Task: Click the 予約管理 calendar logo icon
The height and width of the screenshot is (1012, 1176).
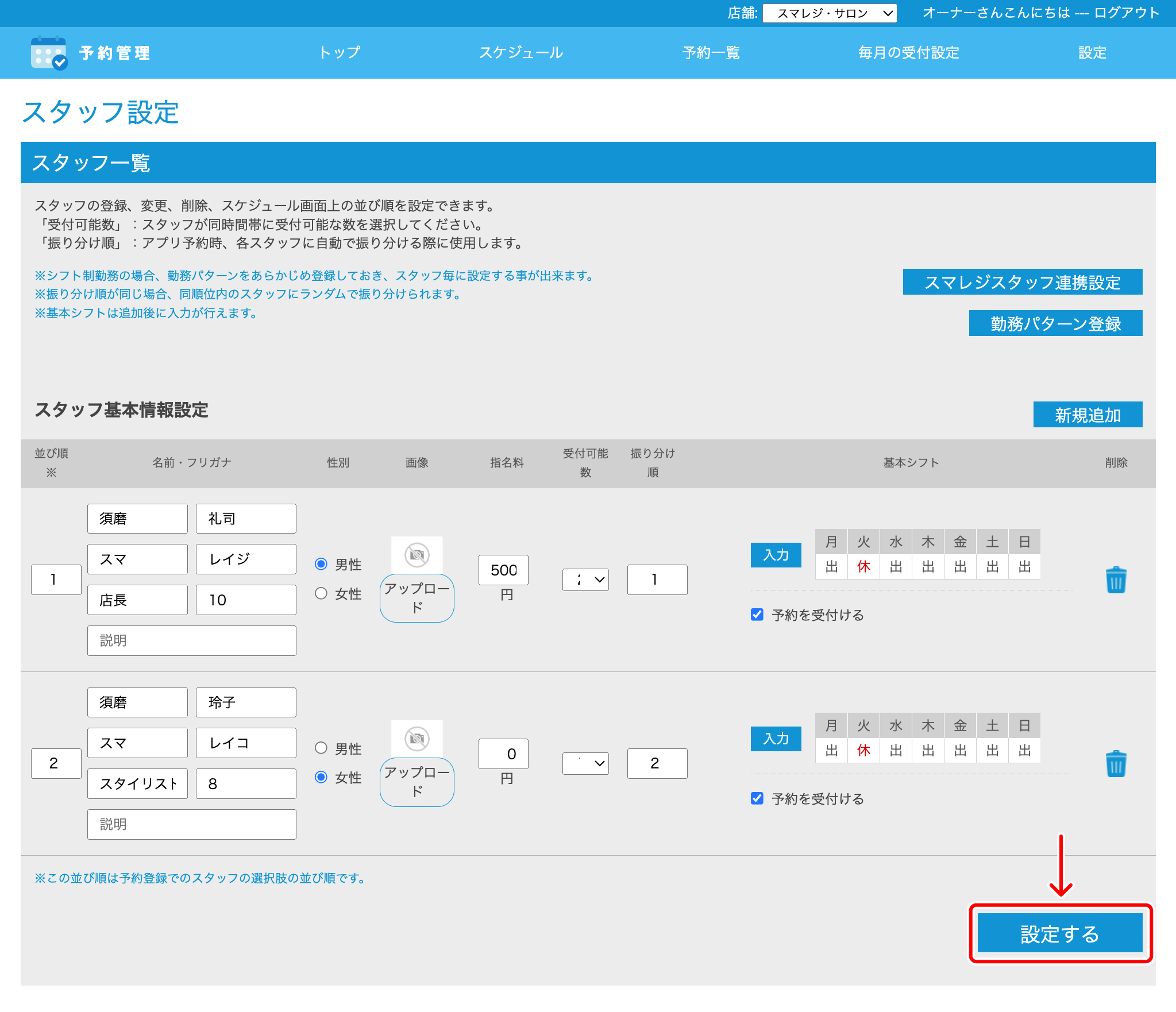Action: point(49,53)
